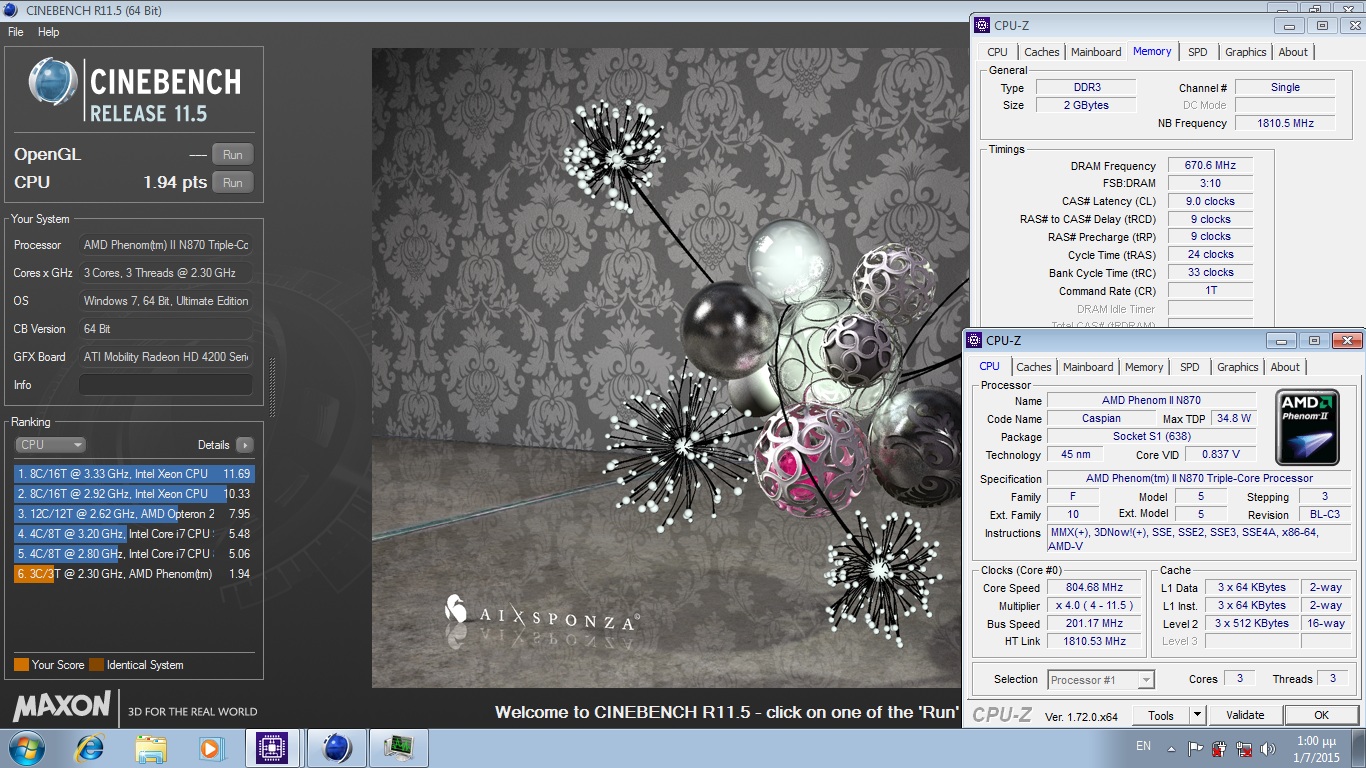1366x768 pixels.
Task: Open Memory tab in front CPU-Z window
Action: tap(1144, 367)
